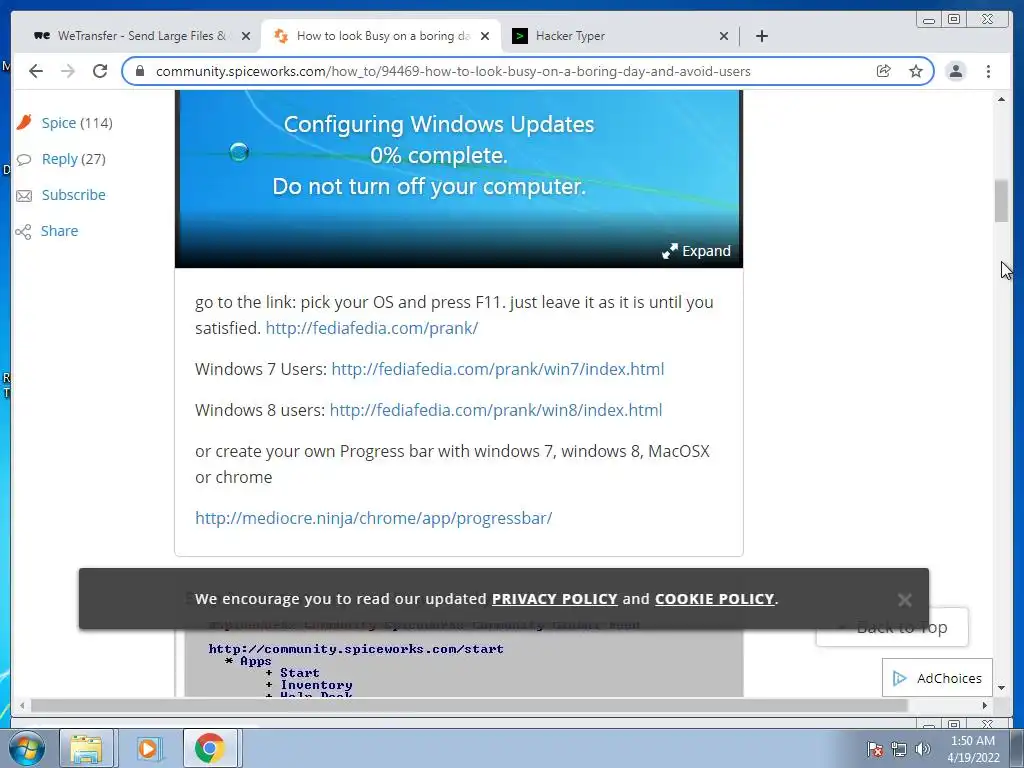View site security lock icon

click(140, 71)
